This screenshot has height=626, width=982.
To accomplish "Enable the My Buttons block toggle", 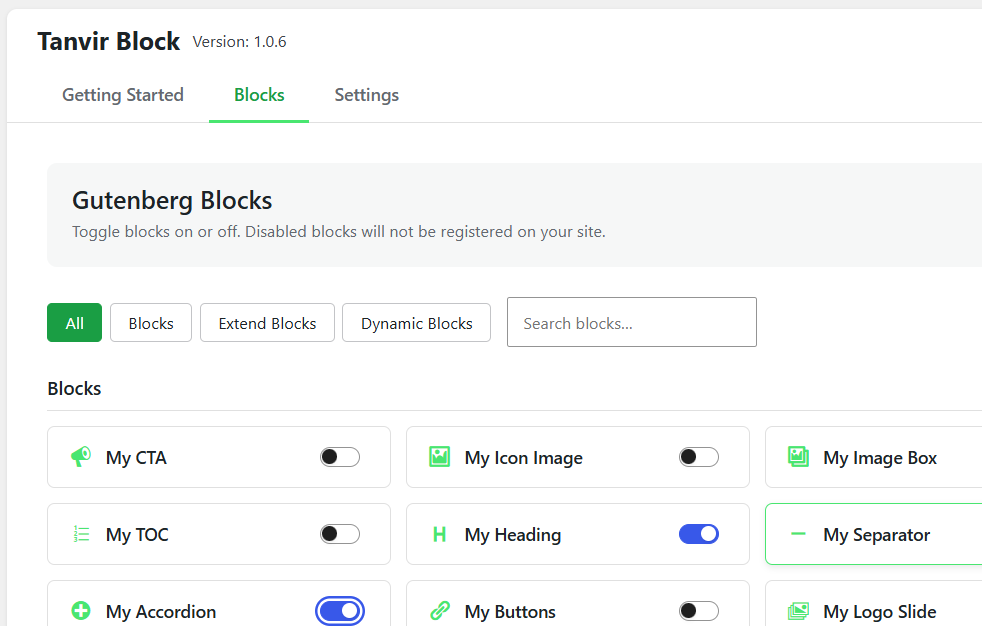I will [699, 611].
